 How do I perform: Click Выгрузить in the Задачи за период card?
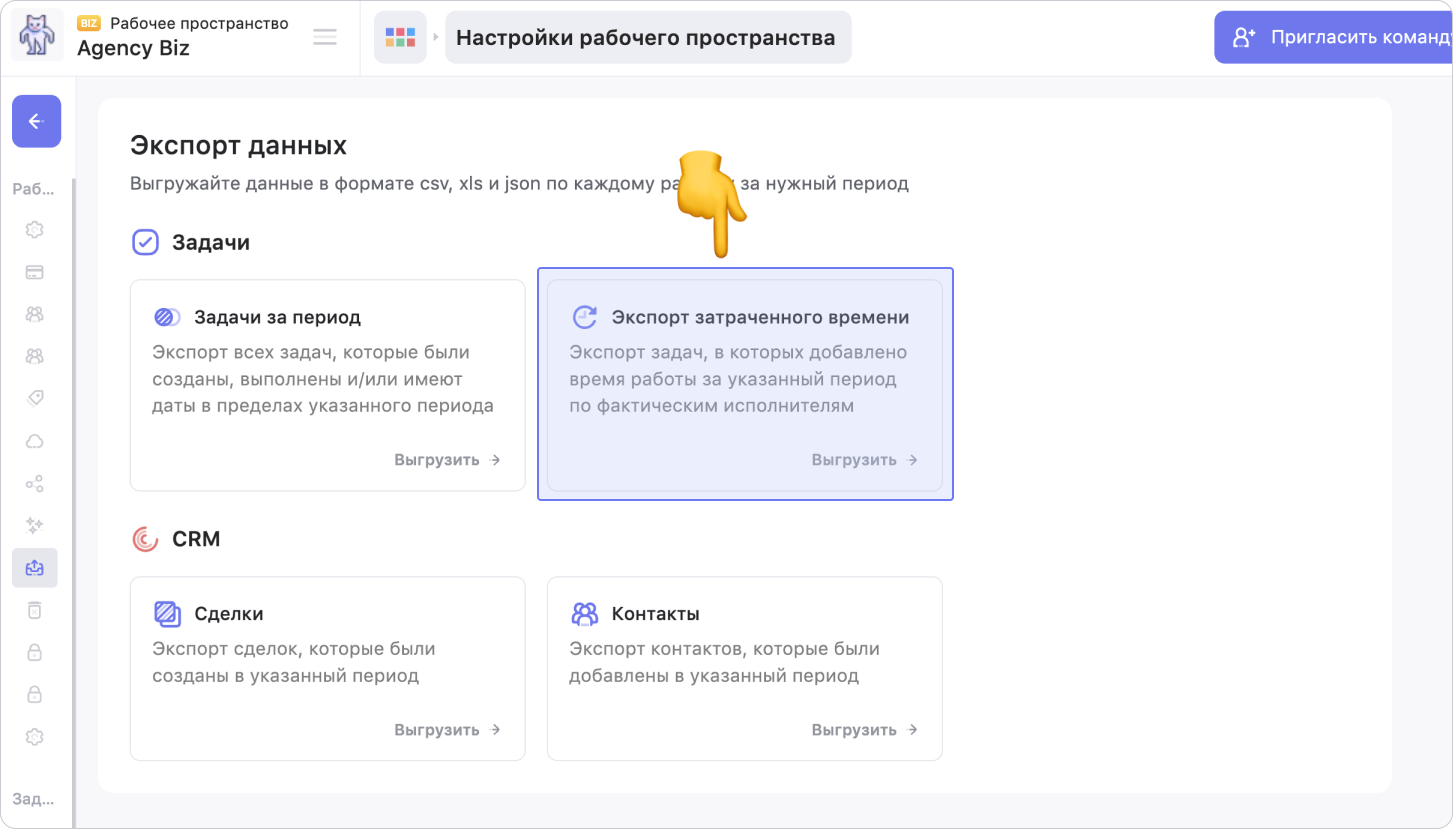click(x=447, y=460)
